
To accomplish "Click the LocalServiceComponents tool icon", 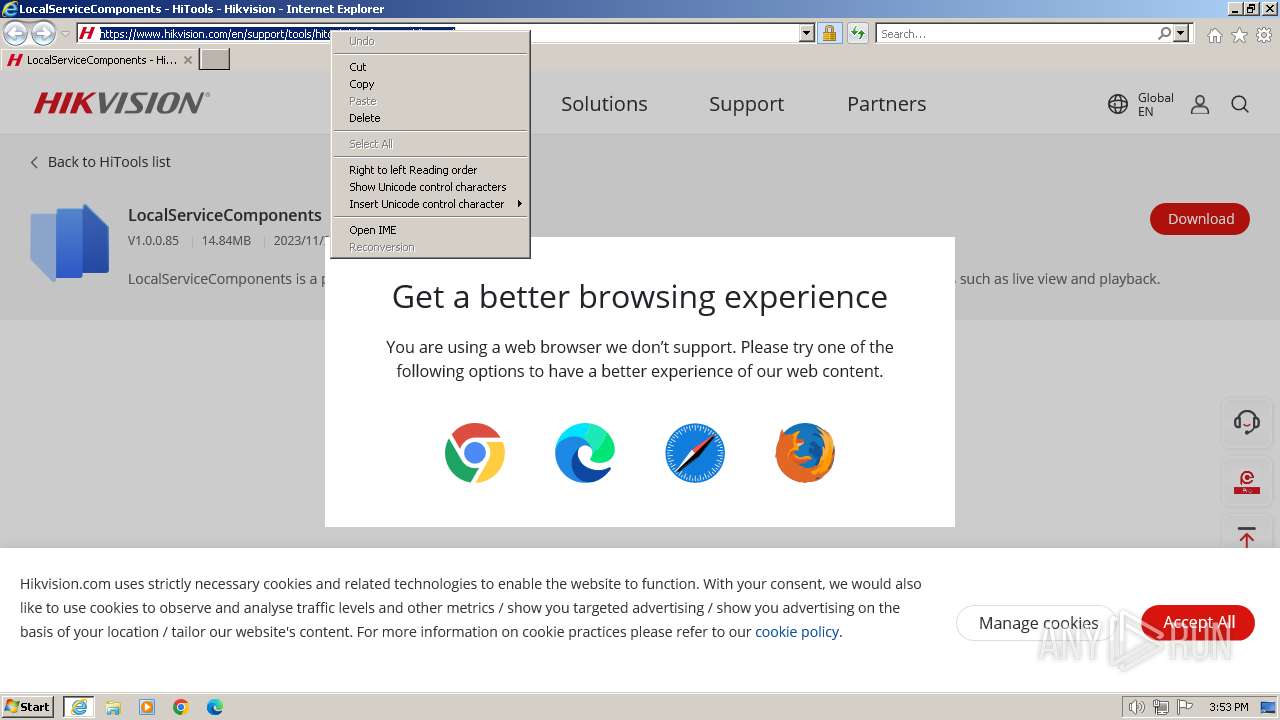I will (70, 241).
